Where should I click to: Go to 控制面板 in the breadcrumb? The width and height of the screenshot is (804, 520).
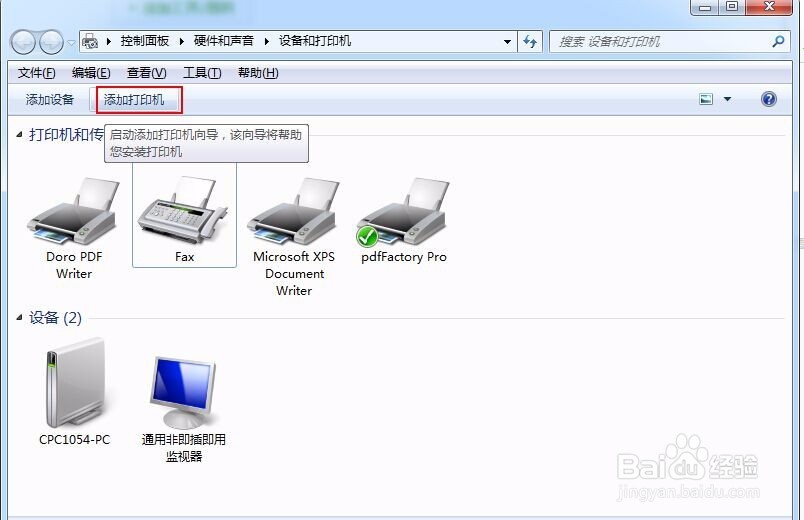(145, 41)
